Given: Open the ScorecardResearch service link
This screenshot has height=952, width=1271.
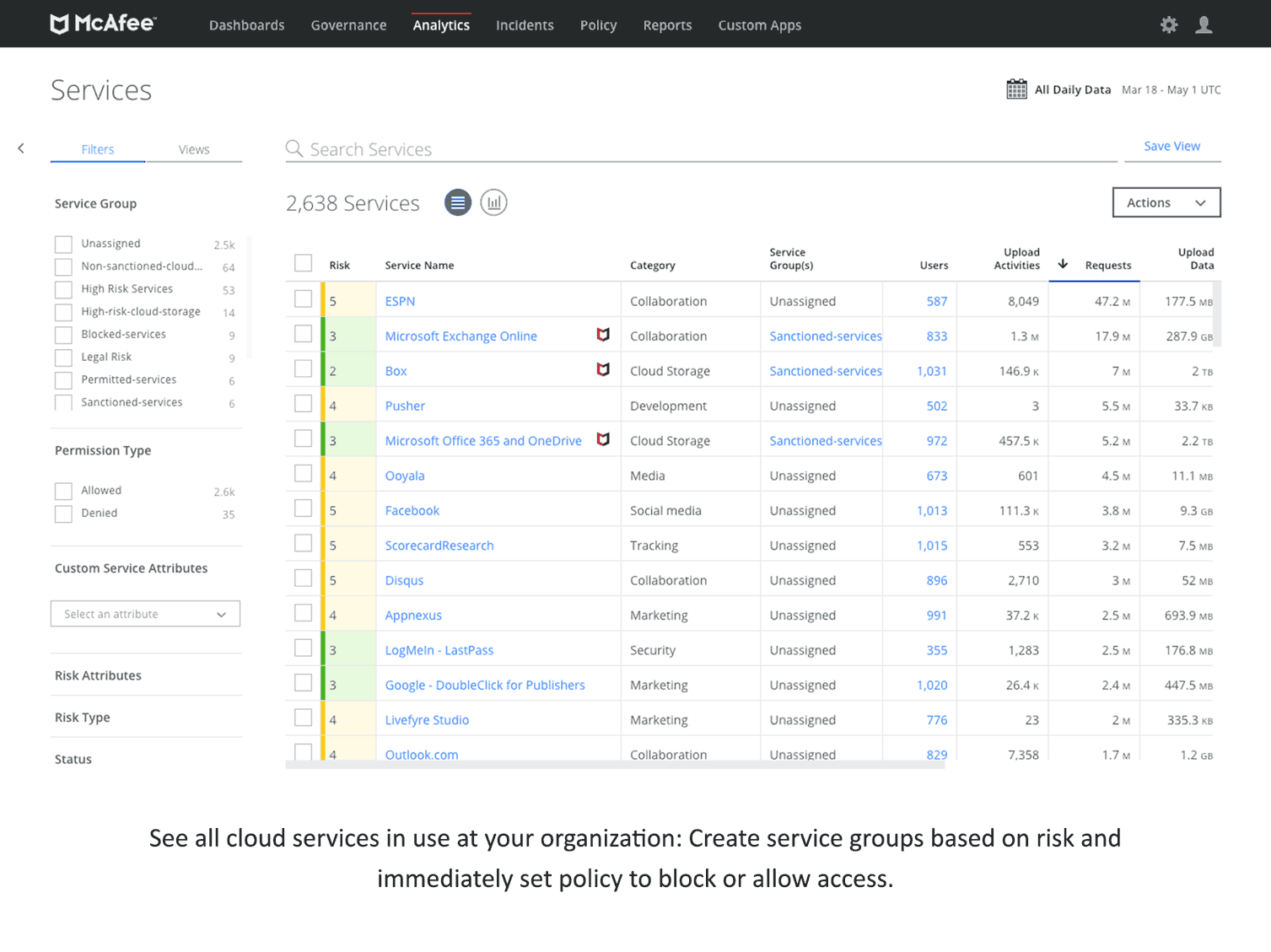Looking at the screenshot, I should [x=439, y=546].
